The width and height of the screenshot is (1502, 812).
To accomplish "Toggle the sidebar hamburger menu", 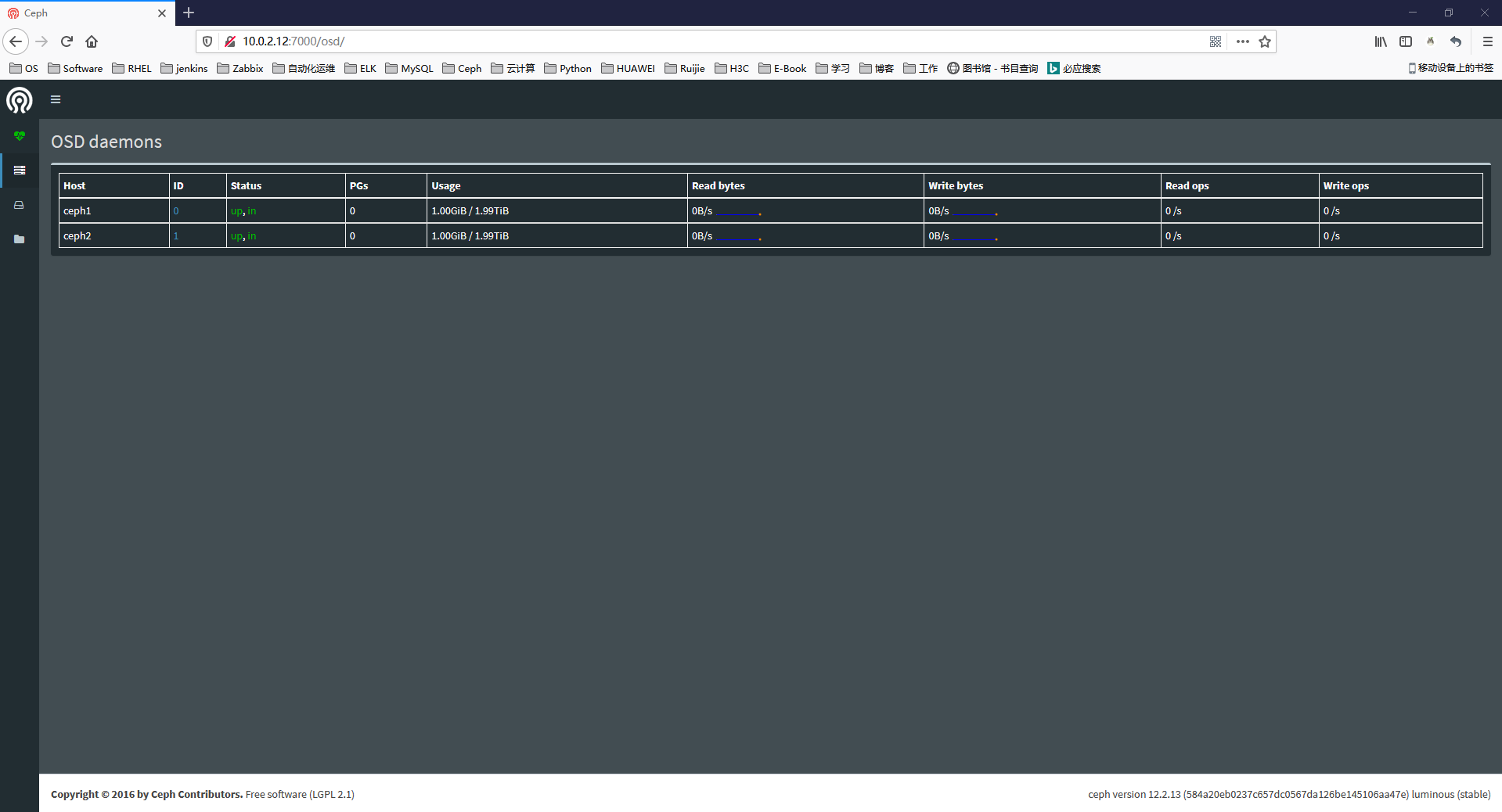I will (x=56, y=99).
